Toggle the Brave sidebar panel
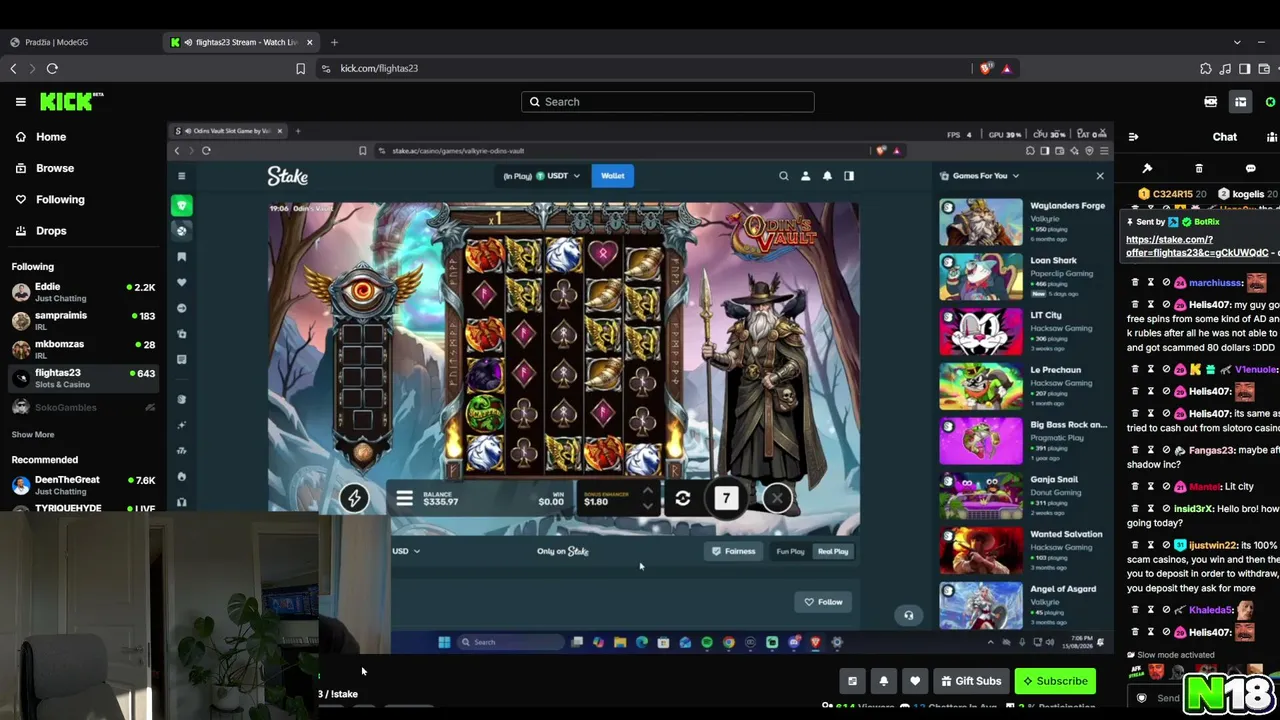Image resolution: width=1280 pixels, height=720 pixels. (1244, 68)
